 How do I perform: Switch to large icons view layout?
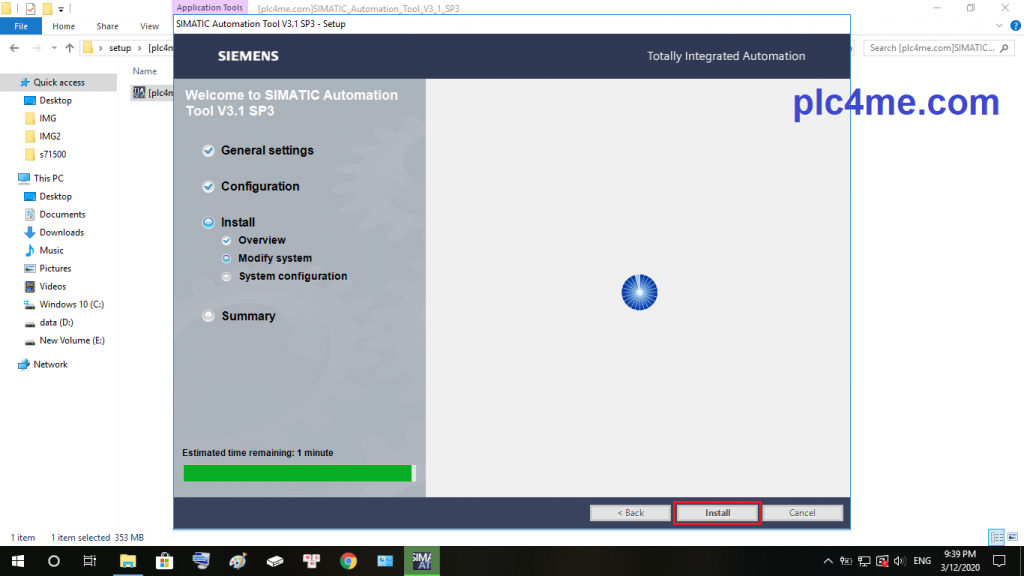1012,537
